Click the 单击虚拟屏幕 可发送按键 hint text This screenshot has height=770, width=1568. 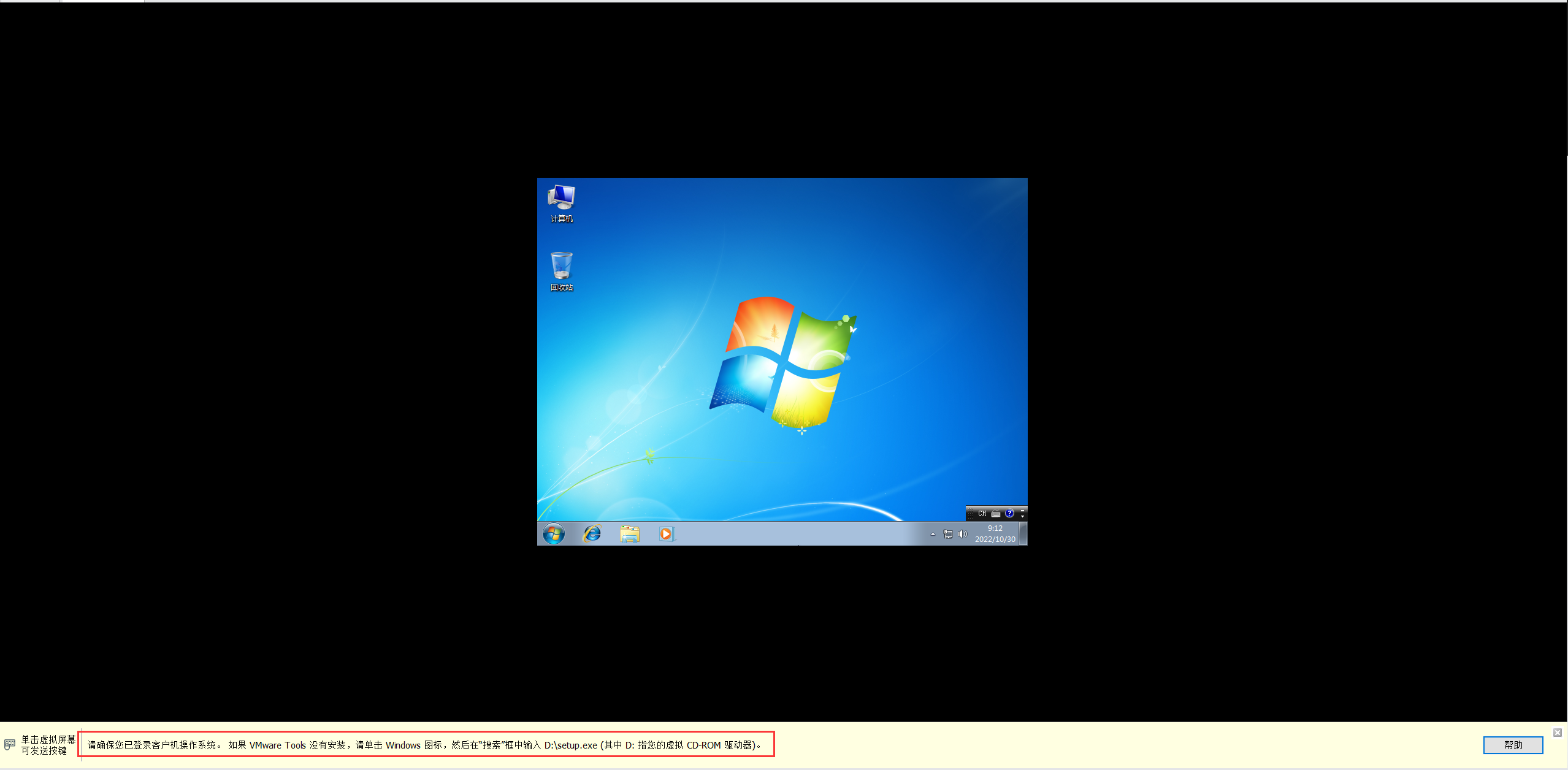(x=48, y=745)
